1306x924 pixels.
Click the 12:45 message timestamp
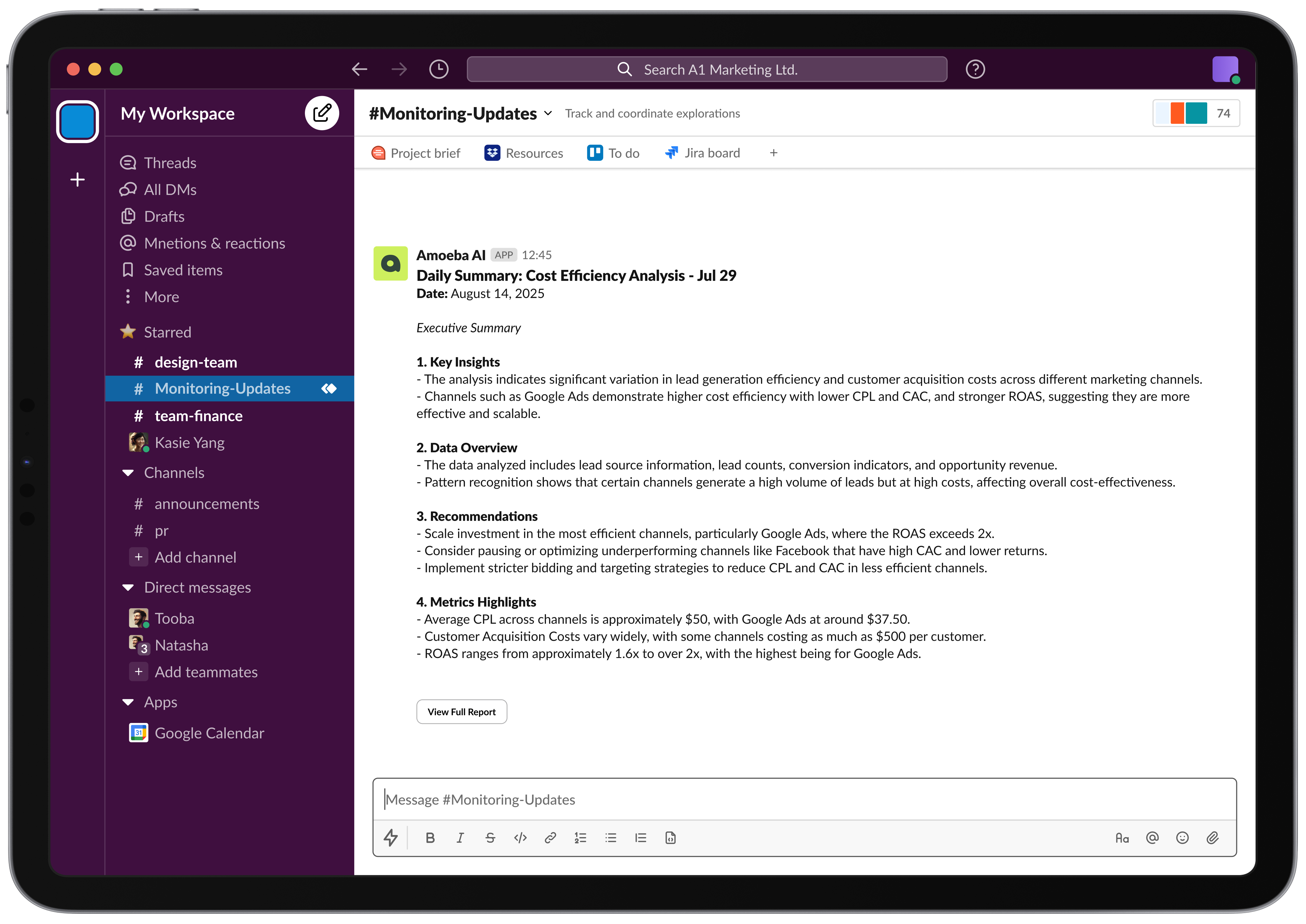536,255
